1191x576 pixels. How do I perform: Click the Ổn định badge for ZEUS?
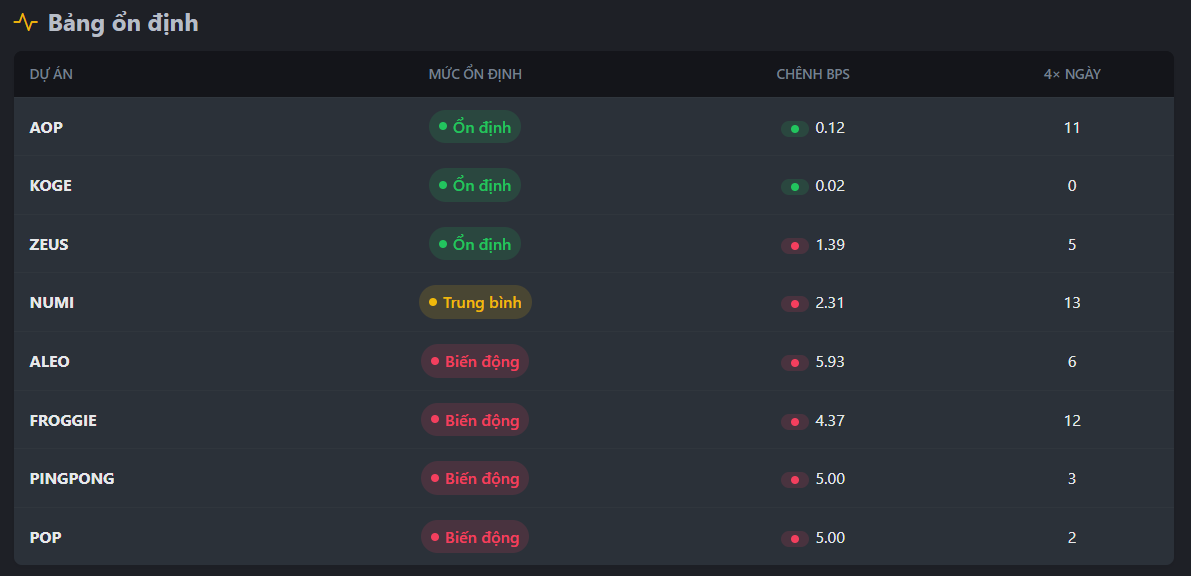click(475, 244)
